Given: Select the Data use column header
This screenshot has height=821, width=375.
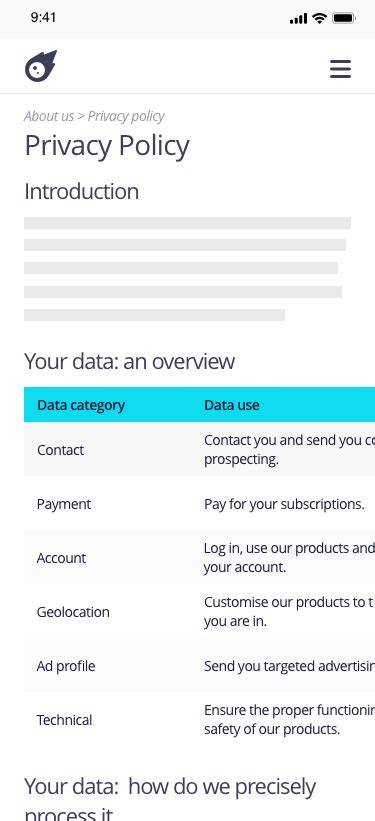Looking at the screenshot, I should click(231, 405).
